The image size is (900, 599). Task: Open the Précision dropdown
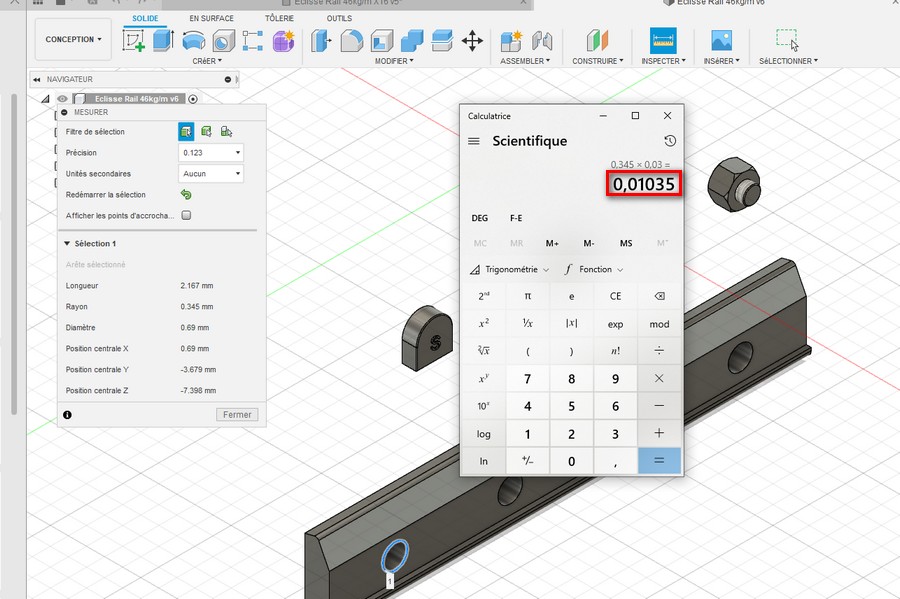(211, 153)
